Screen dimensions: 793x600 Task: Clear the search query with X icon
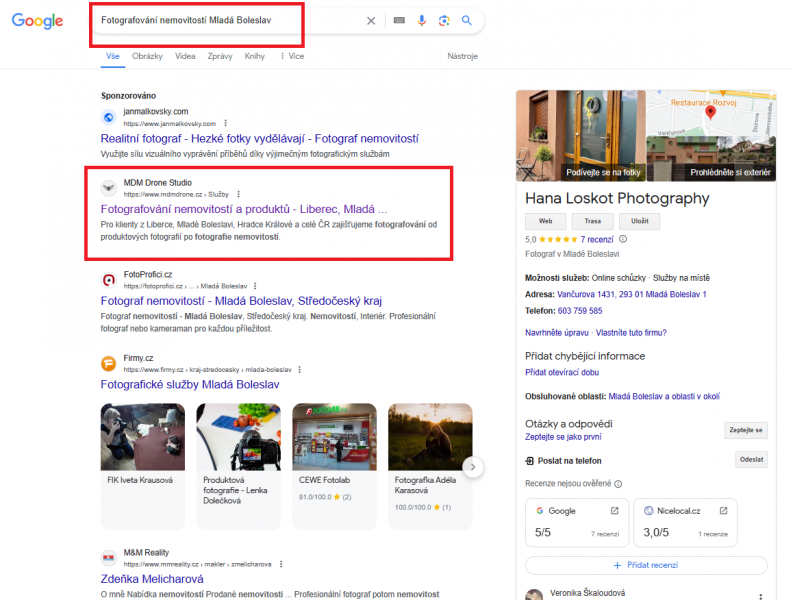pyautogui.click(x=371, y=21)
